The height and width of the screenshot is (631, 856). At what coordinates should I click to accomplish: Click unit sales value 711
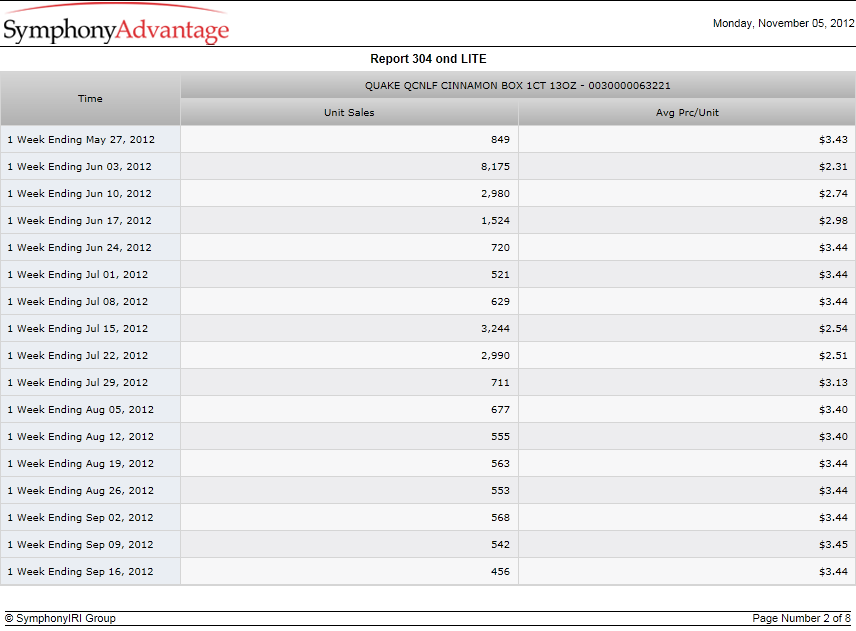coord(500,383)
